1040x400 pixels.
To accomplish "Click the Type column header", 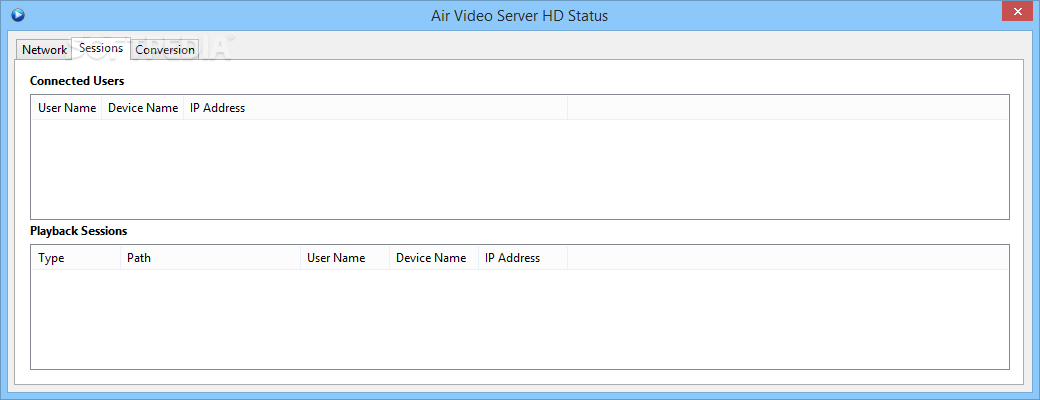I will coord(76,258).
